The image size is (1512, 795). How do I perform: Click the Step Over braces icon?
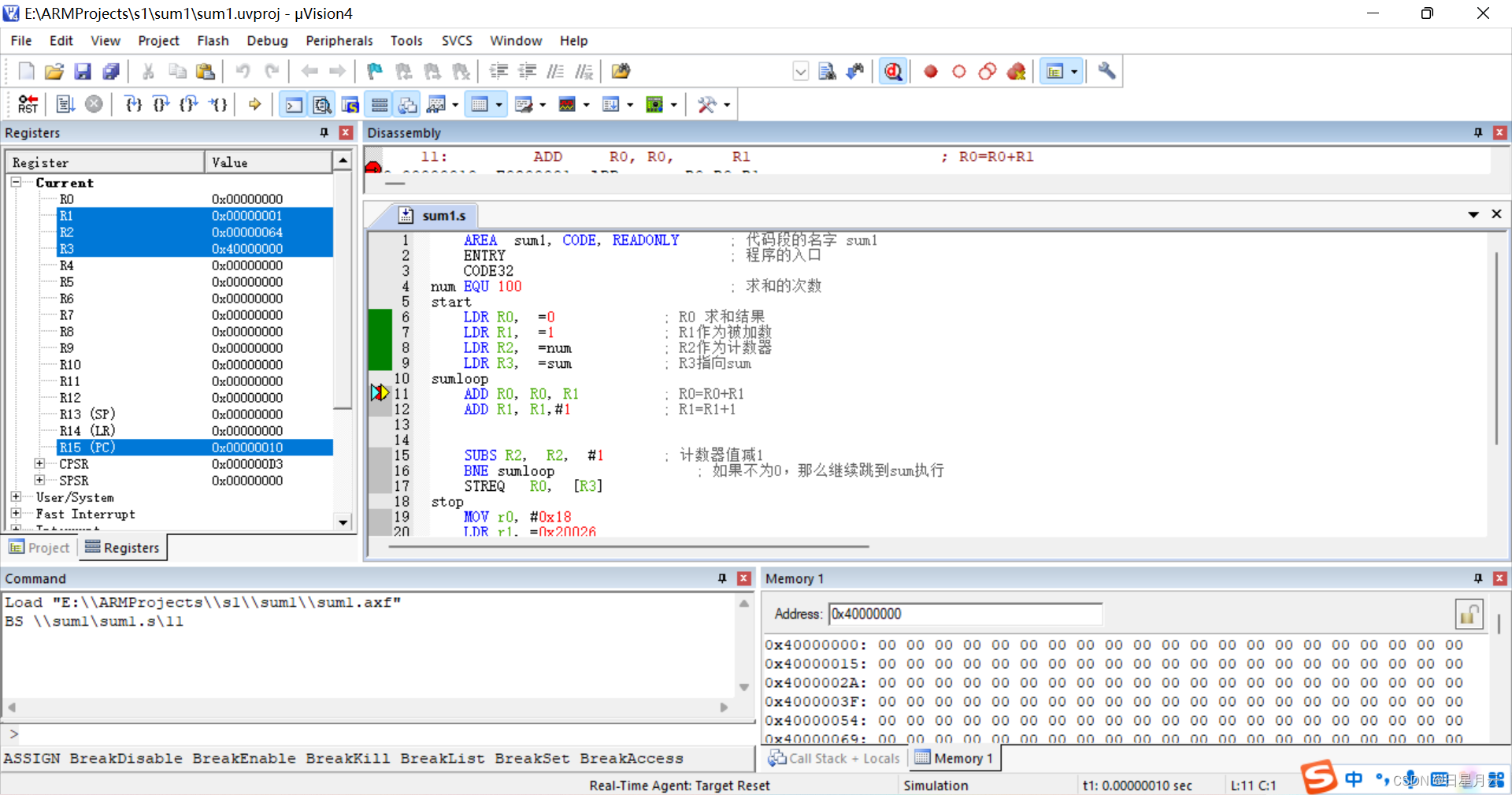(x=161, y=104)
